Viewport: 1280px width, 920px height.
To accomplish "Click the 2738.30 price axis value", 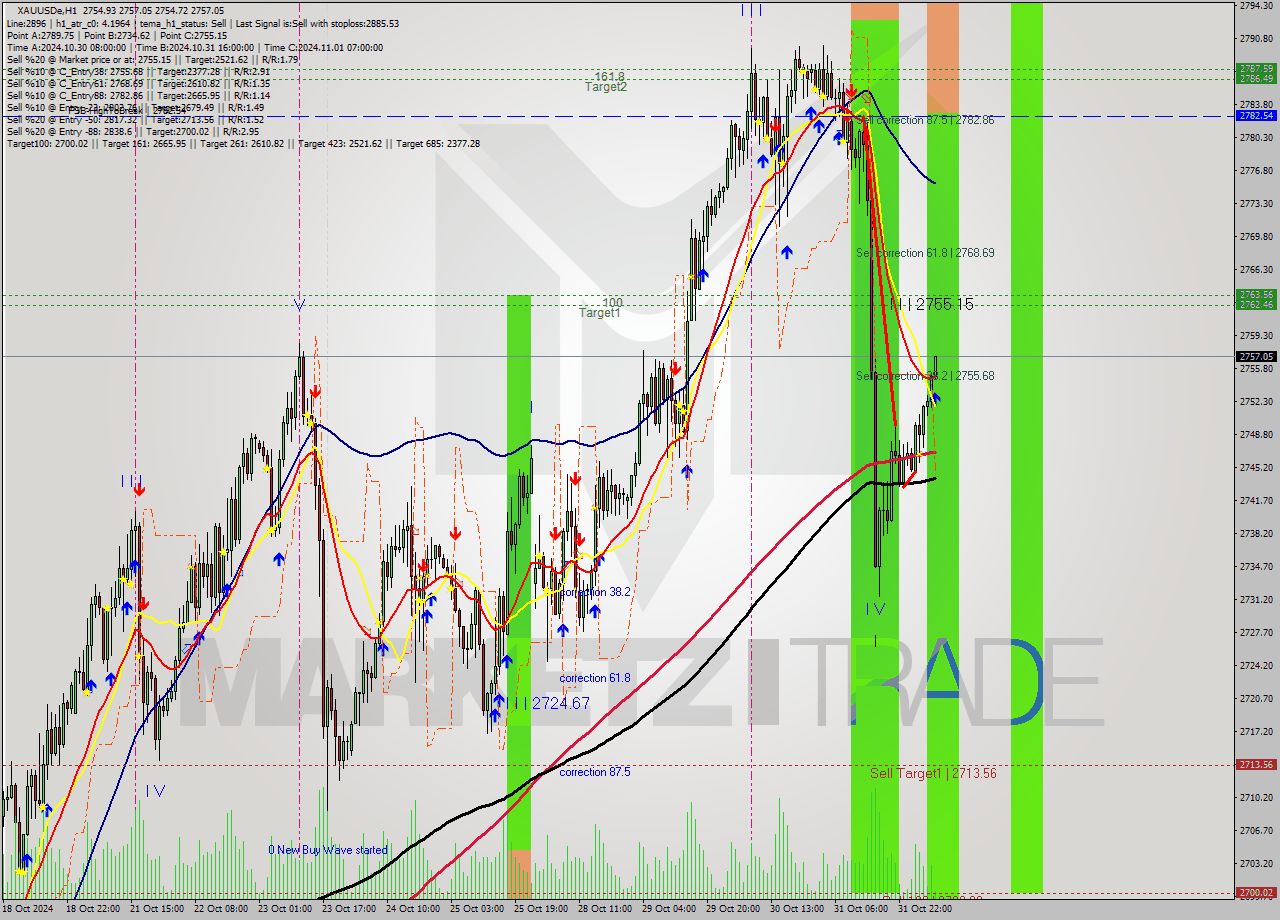I will click(x=1256, y=534).
